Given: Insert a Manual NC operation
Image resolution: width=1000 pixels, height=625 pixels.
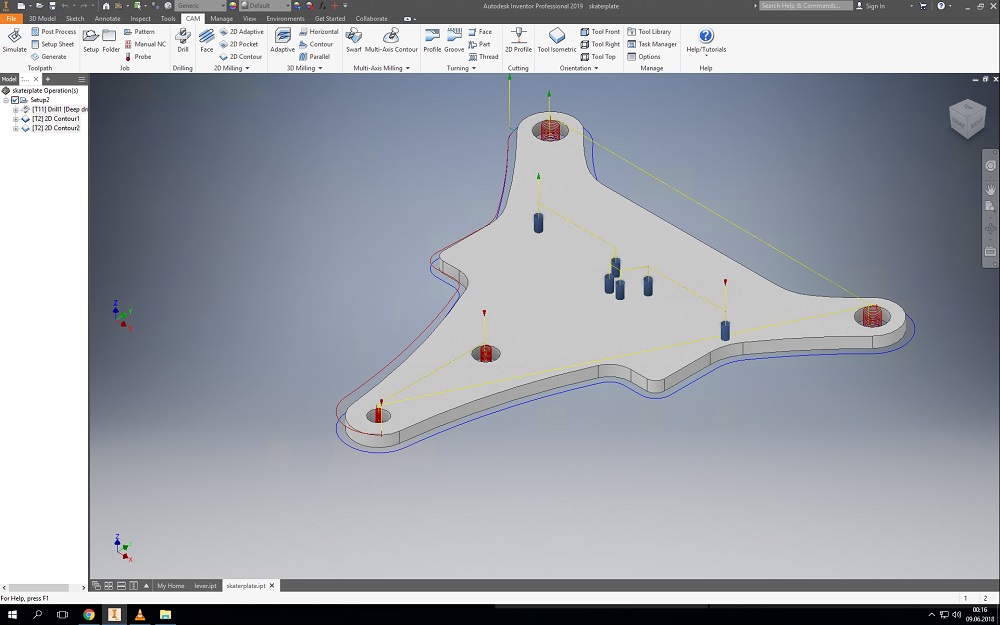Looking at the screenshot, I should point(145,44).
